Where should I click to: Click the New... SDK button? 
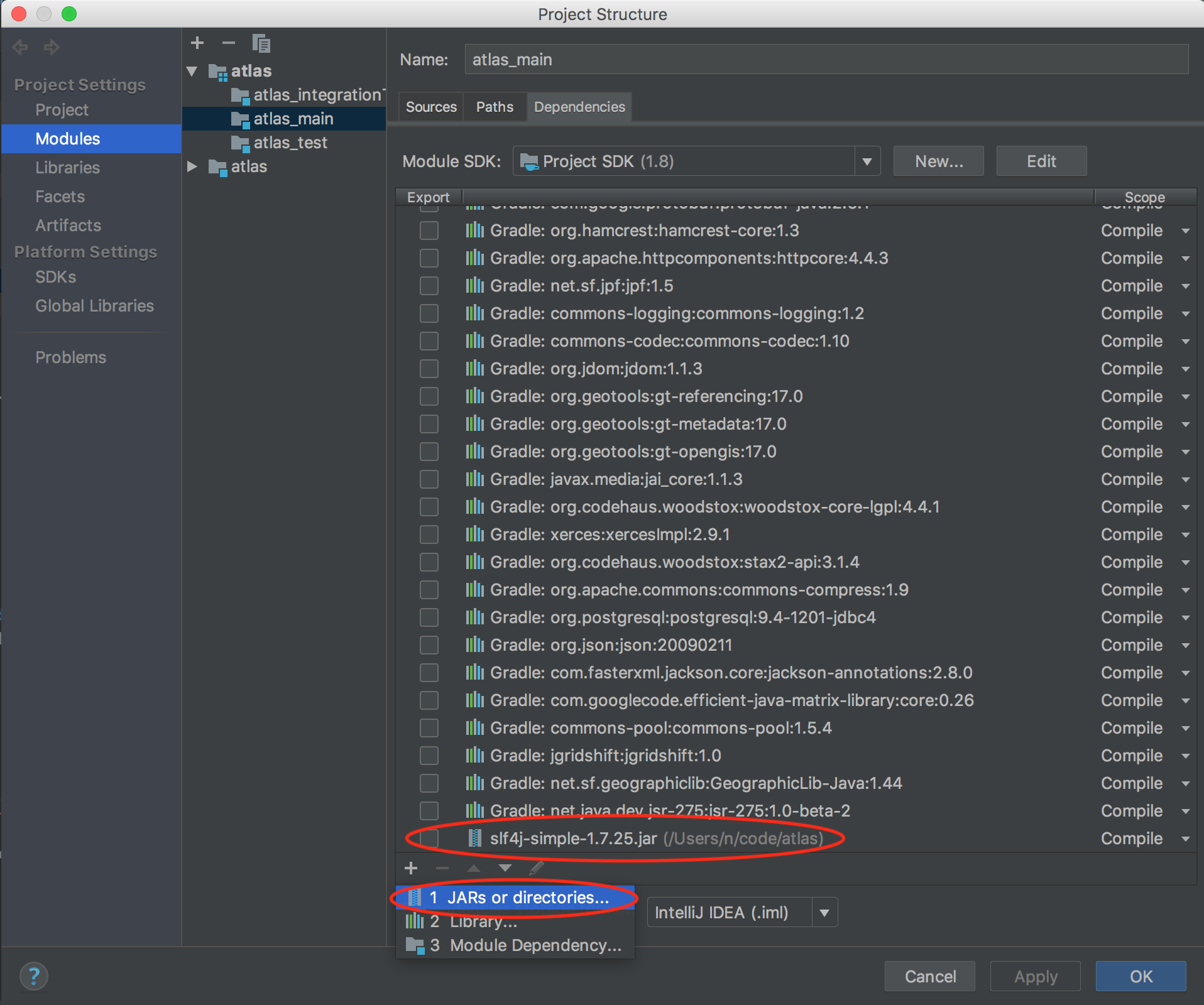[x=939, y=161]
